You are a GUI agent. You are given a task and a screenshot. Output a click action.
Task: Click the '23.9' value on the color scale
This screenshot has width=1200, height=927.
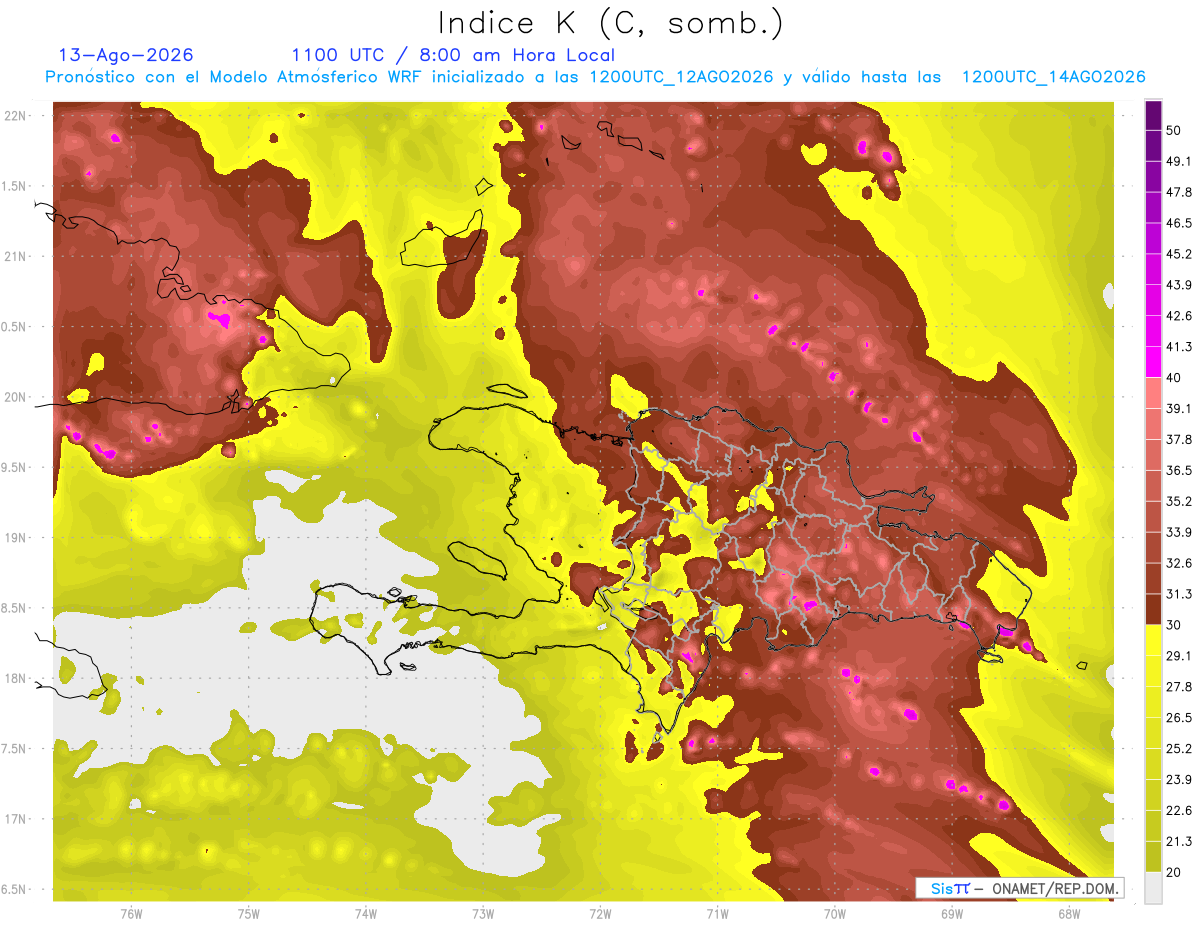coord(1178,780)
